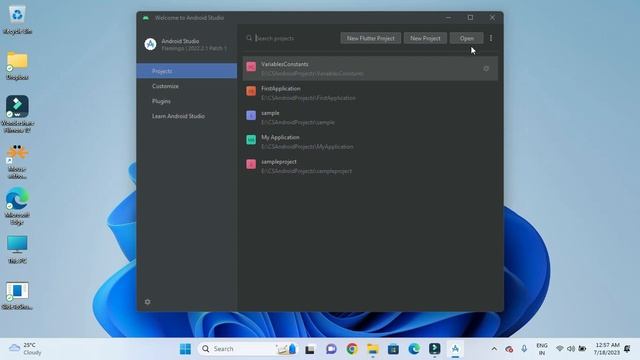Launch Wondershare Filmora from desktop
This screenshot has width=640, height=360.
17,113
